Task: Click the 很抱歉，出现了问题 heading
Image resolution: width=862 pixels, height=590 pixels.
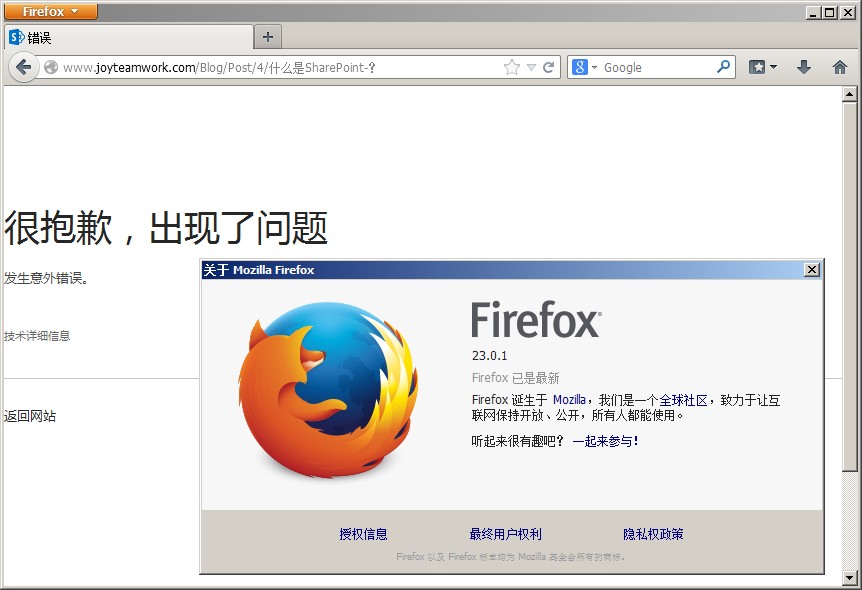Action: pyautogui.click(x=165, y=228)
